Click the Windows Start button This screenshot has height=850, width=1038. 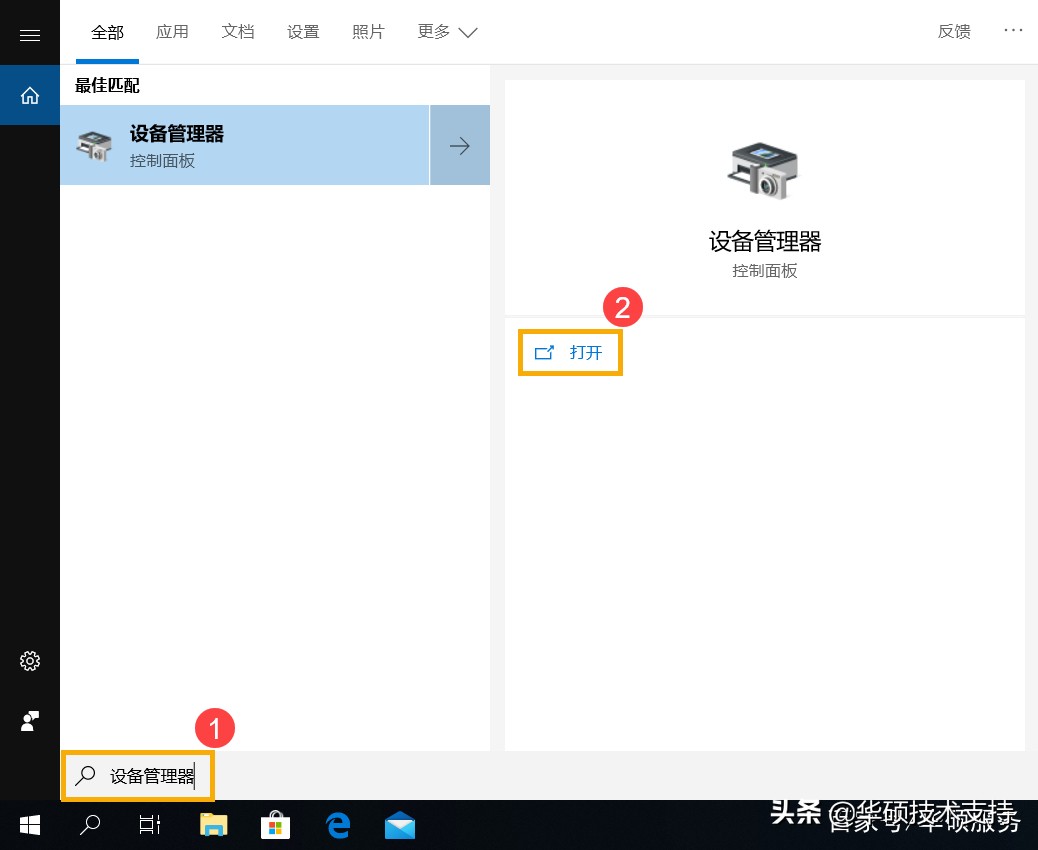point(29,825)
